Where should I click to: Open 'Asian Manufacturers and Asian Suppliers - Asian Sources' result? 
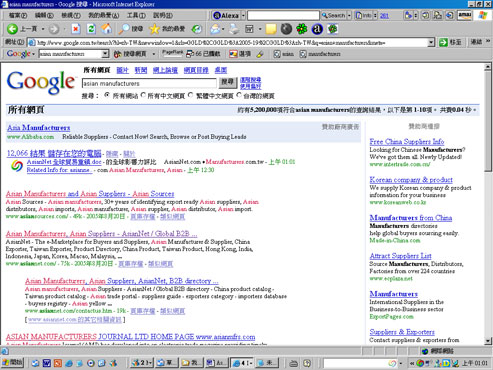click(x=90, y=194)
